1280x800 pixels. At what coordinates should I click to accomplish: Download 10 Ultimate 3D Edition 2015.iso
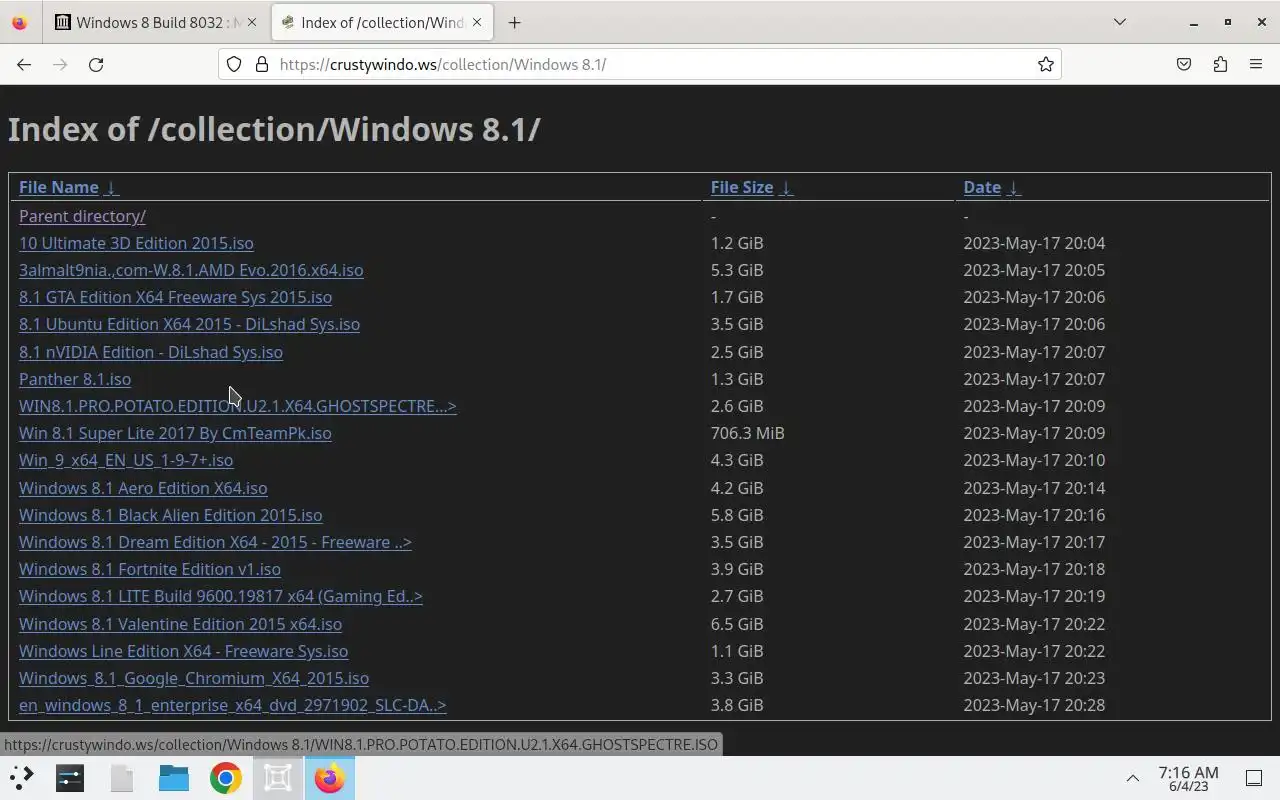[x=136, y=243]
